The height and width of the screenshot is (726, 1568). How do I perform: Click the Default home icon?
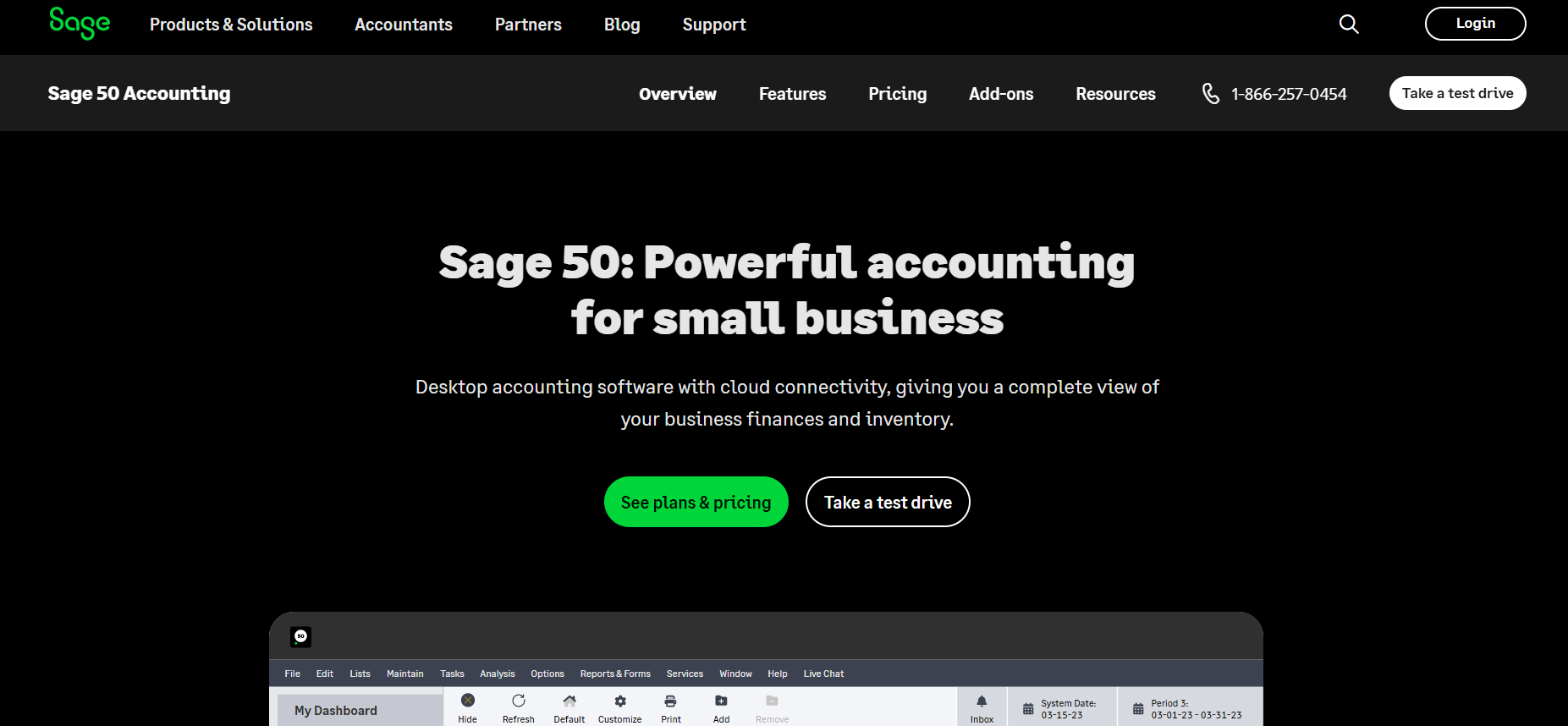coord(569,701)
